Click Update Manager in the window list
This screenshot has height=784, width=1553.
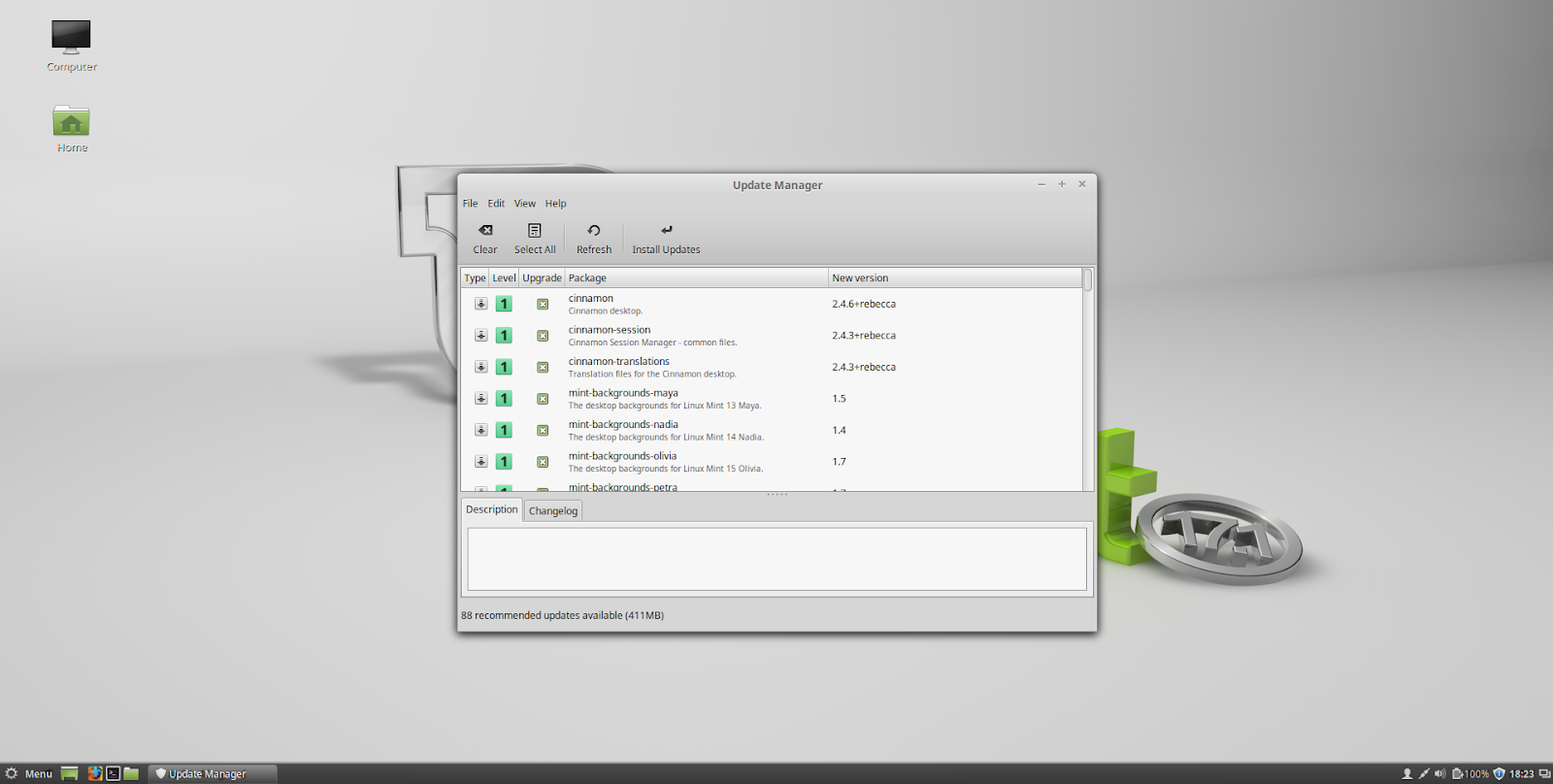click(x=213, y=773)
